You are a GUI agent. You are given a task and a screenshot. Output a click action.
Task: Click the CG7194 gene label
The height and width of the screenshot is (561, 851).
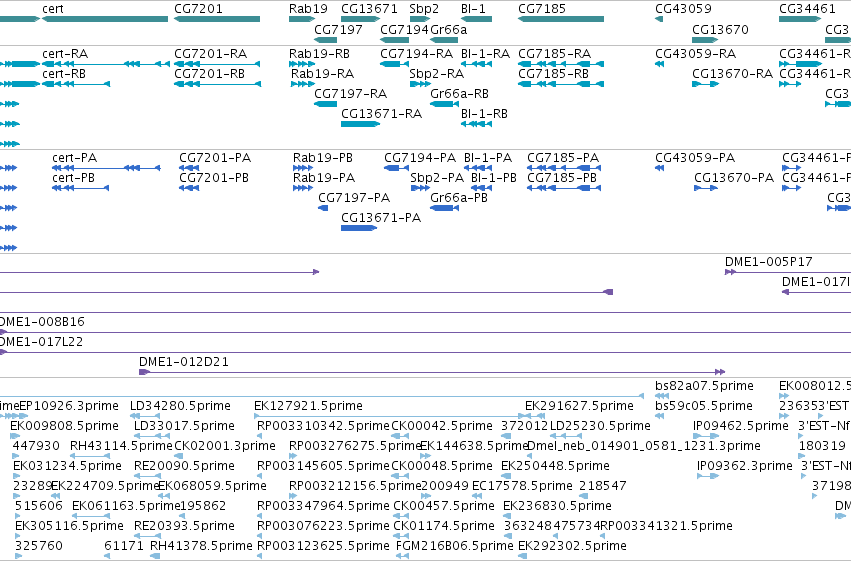[x=404, y=29]
